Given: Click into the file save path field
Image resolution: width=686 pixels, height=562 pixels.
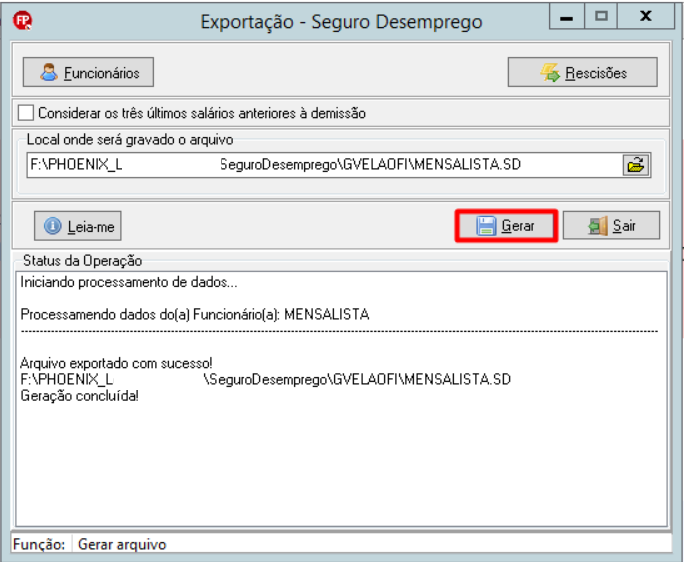Looking at the screenshot, I should (324, 165).
